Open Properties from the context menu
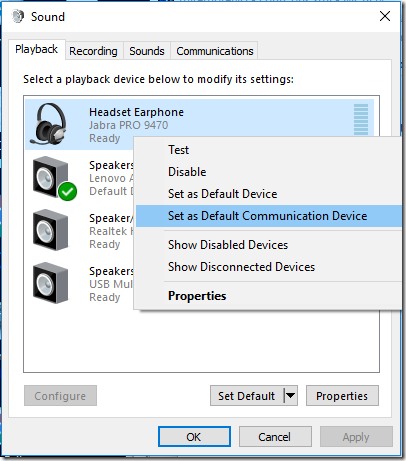 point(268,296)
